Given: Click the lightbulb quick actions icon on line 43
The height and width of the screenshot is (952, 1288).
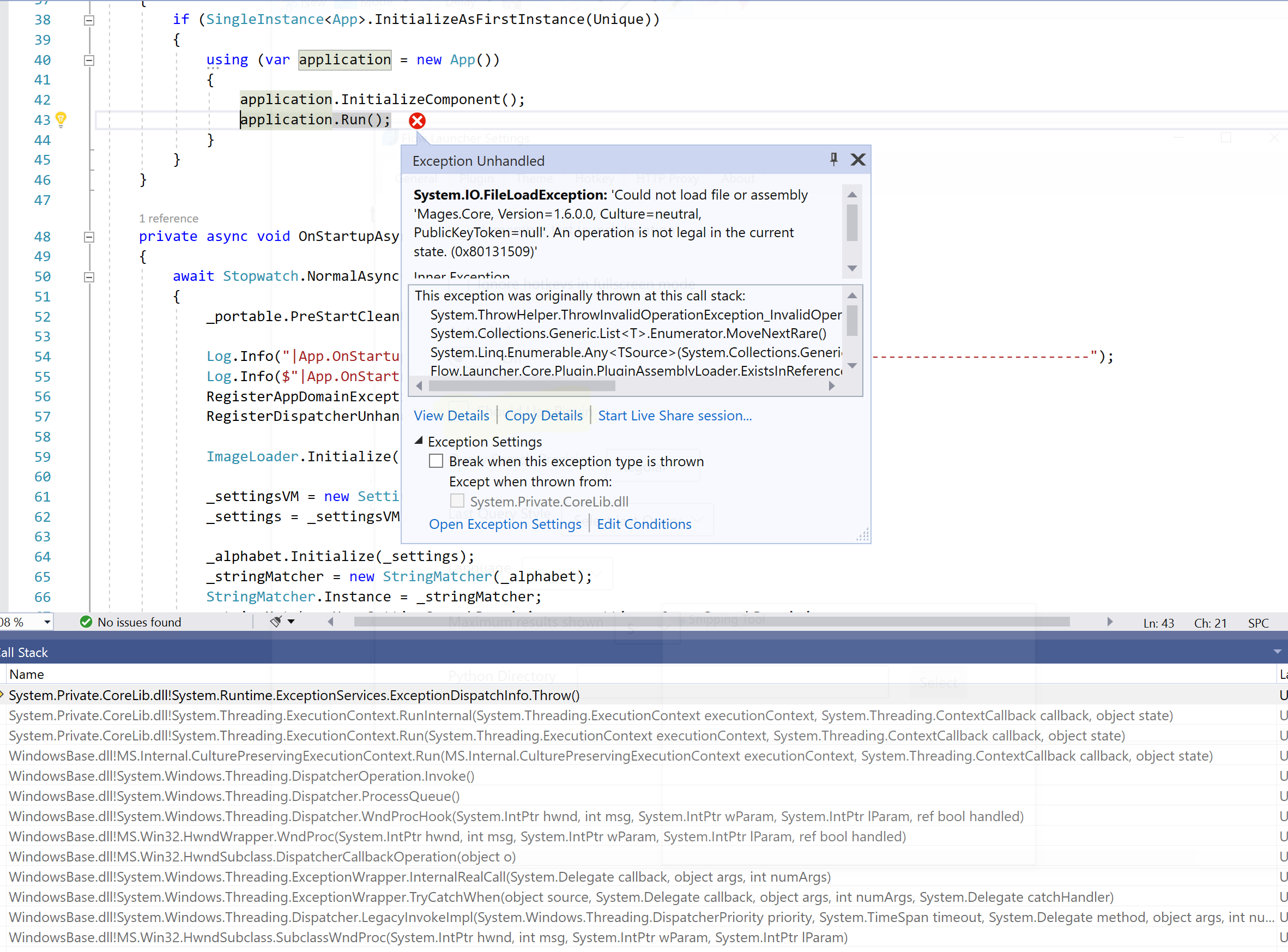Looking at the screenshot, I should (x=61, y=119).
